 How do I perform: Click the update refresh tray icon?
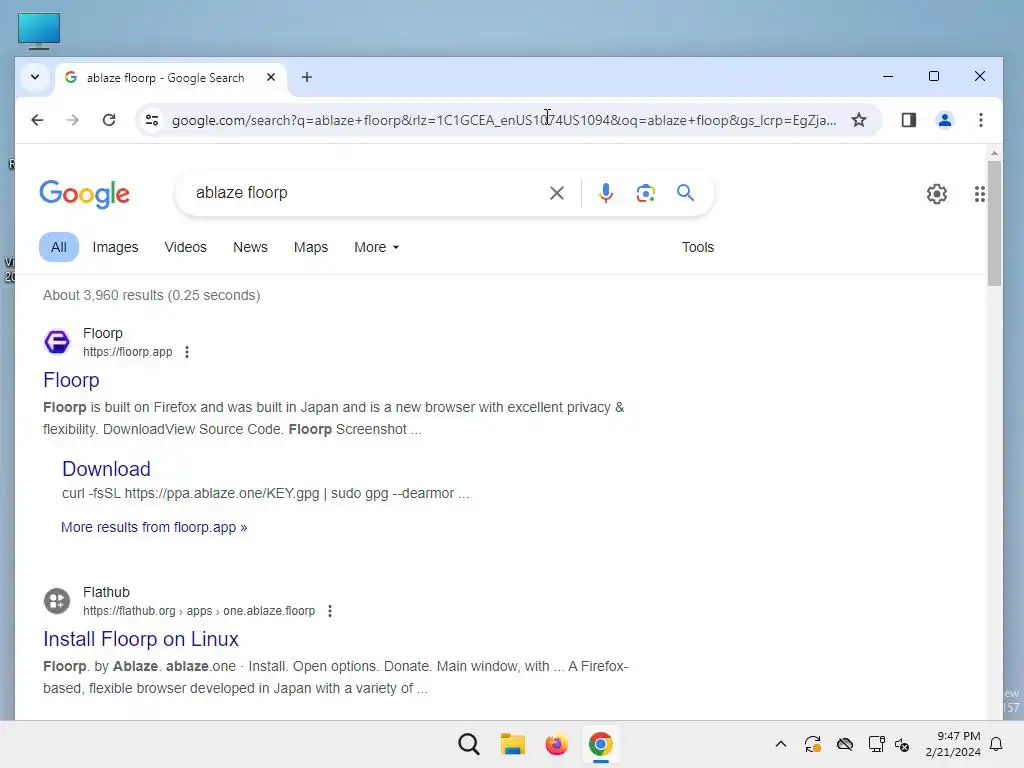[812, 744]
